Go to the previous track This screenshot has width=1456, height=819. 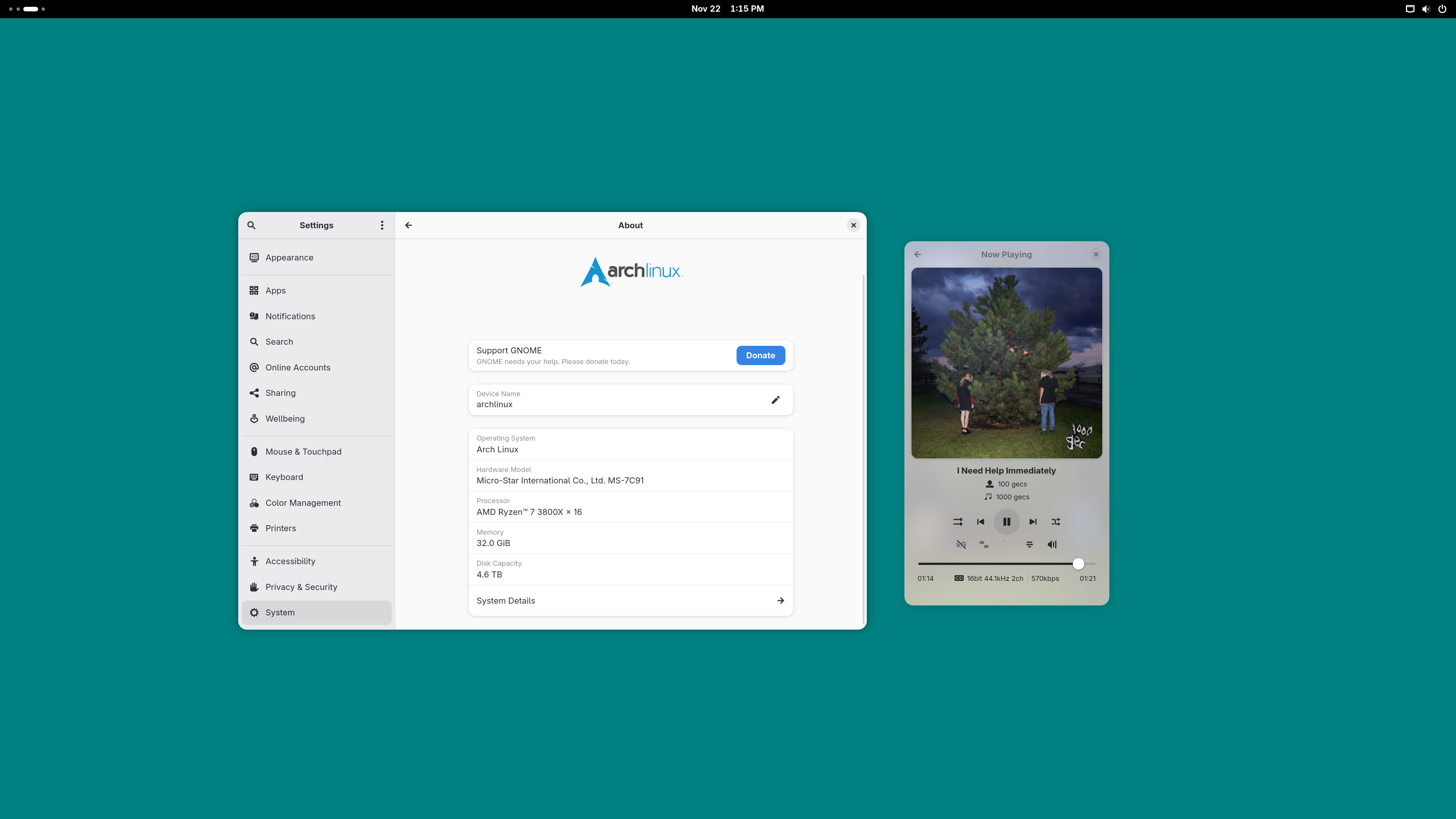click(x=980, y=522)
